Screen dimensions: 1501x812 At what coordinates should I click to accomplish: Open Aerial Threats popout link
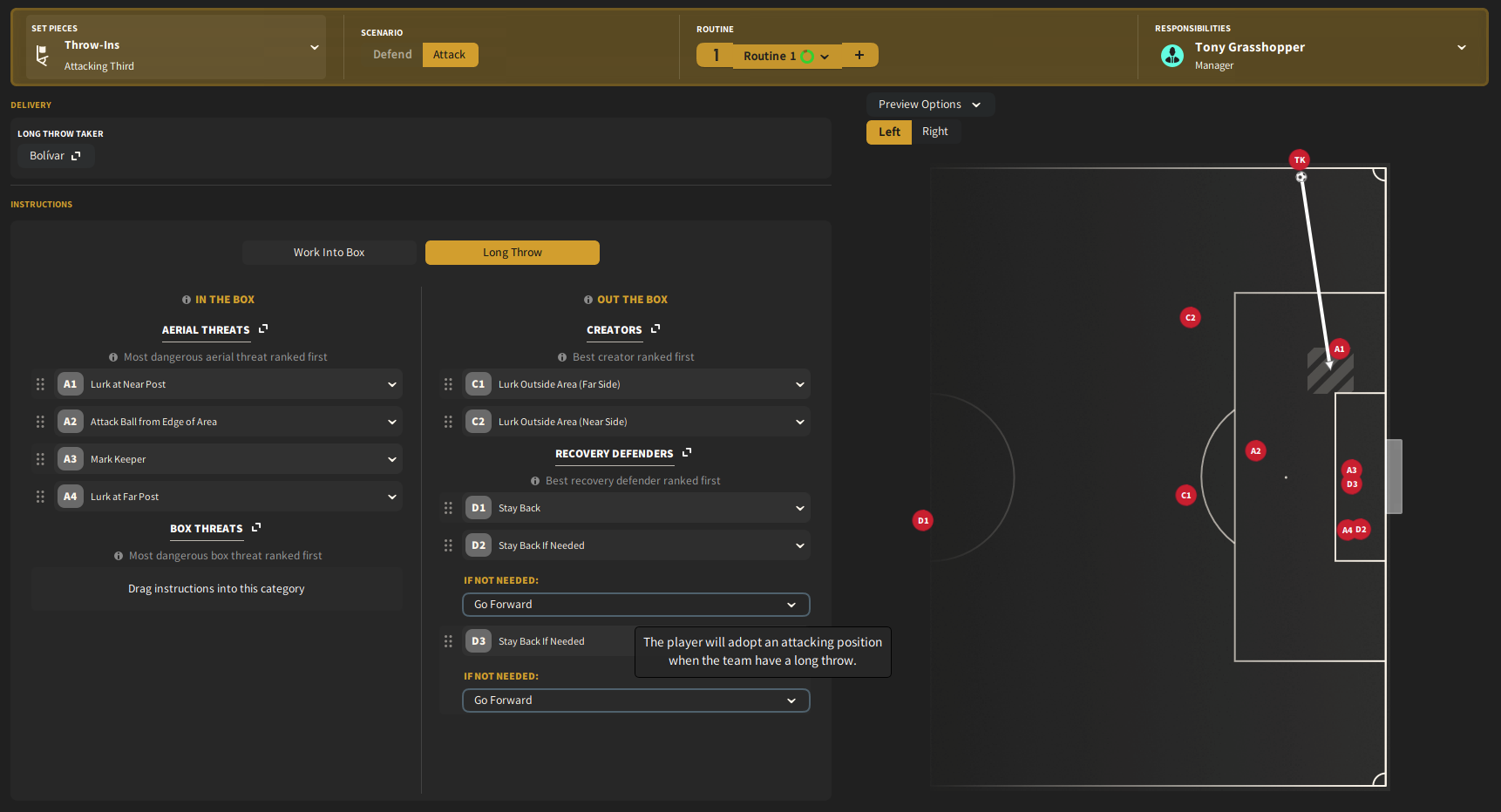[x=263, y=329]
